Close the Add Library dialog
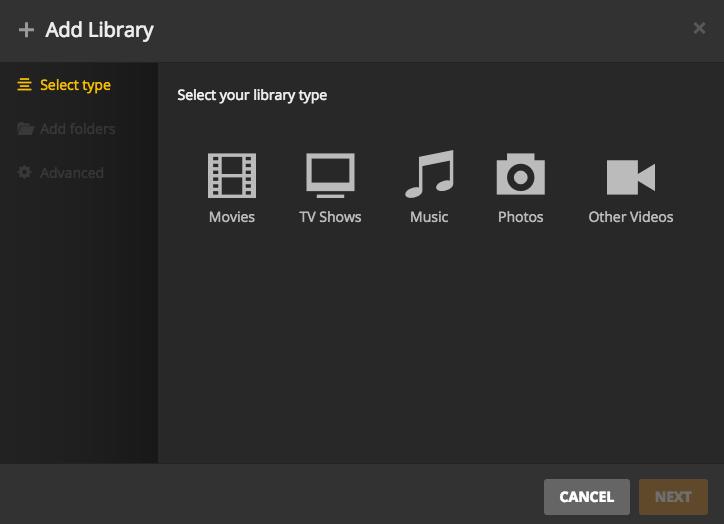 699,28
